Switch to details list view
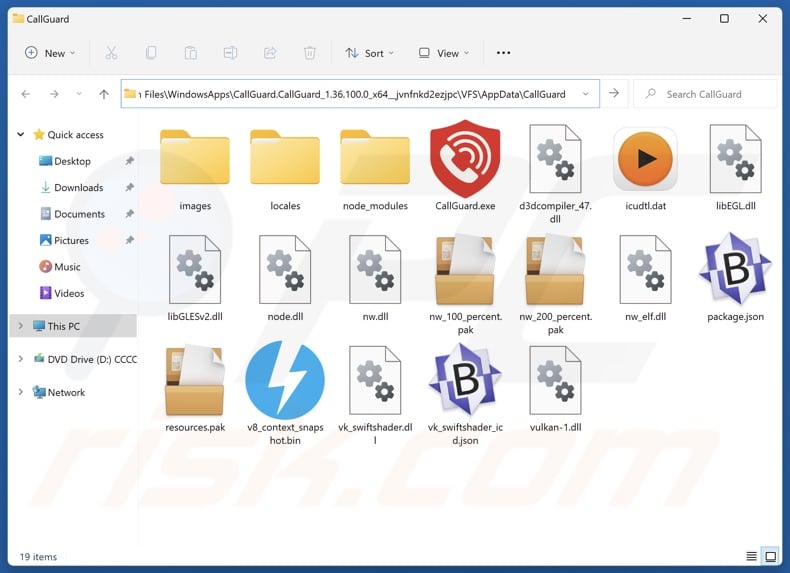 click(x=751, y=556)
